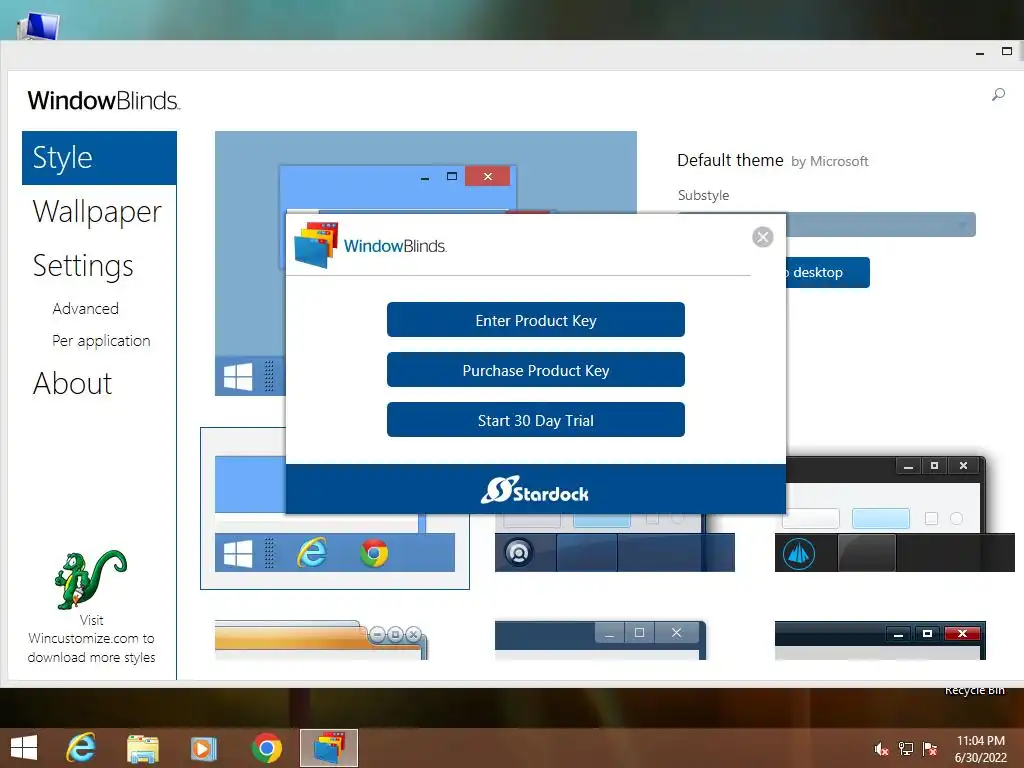Expand the Substyle dropdown
Image resolution: width=1024 pixels, height=768 pixels.
(x=882, y=225)
